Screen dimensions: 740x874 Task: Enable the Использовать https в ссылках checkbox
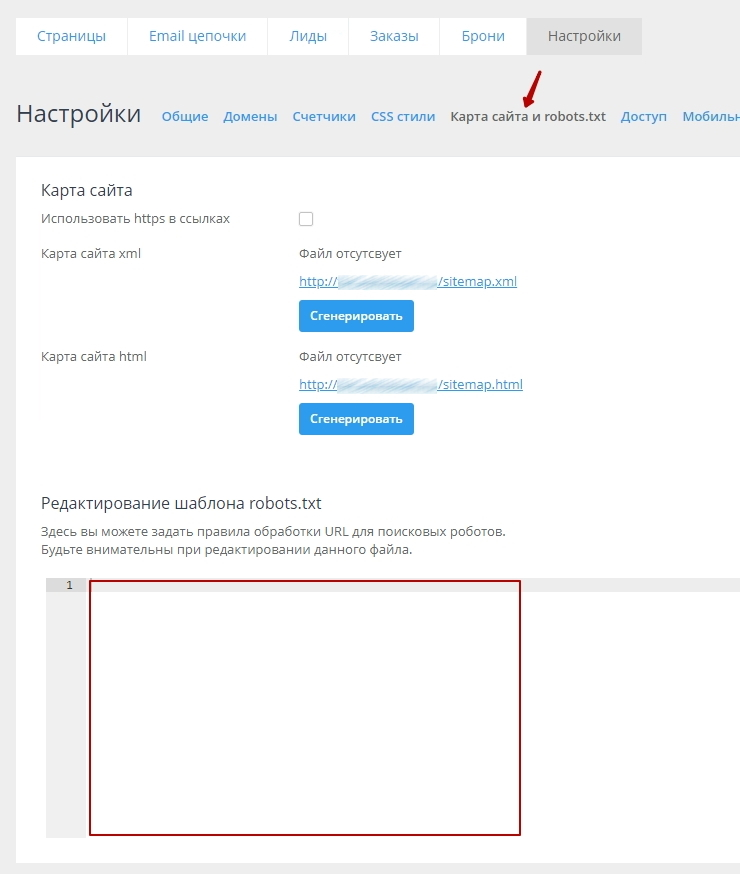tap(306, 219)
